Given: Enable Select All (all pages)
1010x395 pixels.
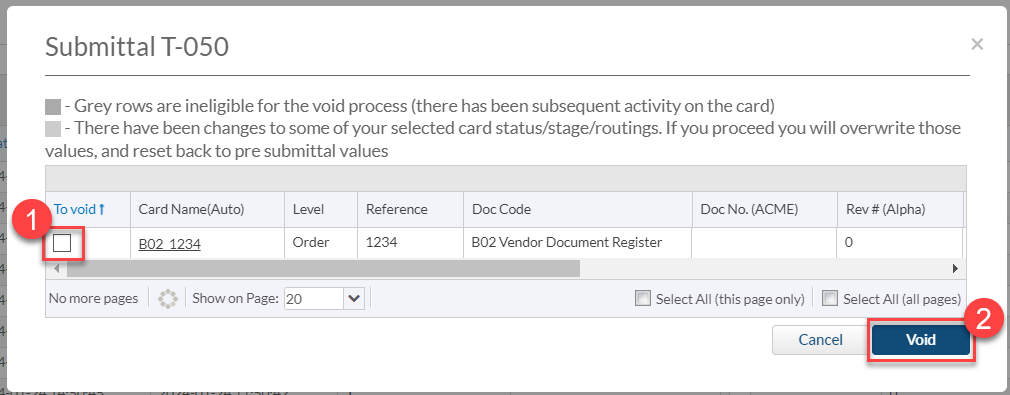Looking at the screenshot, I should pyautogui.click(x=830, y=298).
